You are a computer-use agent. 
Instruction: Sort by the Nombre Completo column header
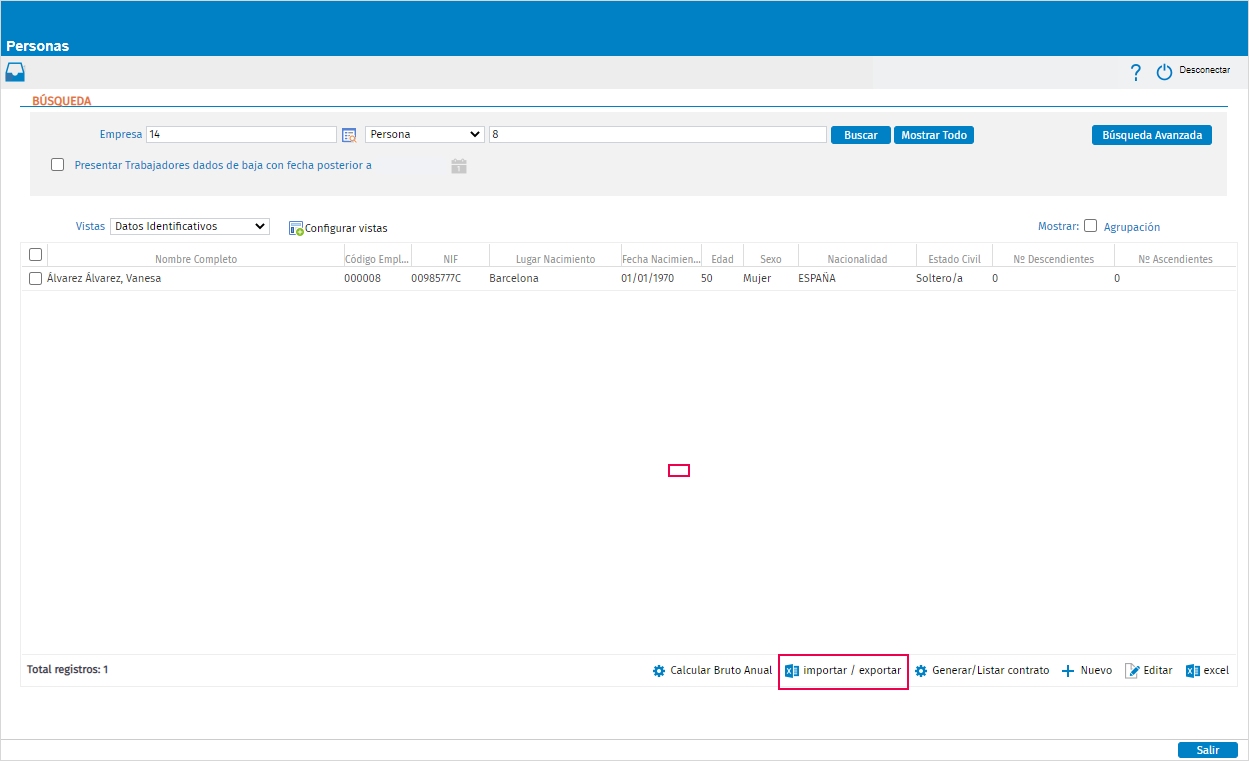click(x=196, y=259)
